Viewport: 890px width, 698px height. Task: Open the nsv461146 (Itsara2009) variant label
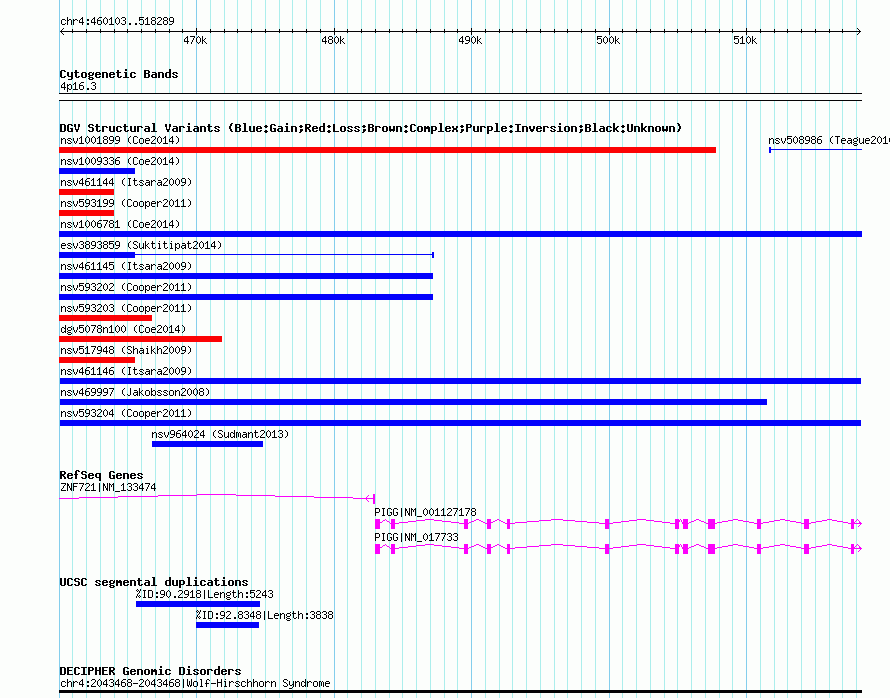click(126, 371)
